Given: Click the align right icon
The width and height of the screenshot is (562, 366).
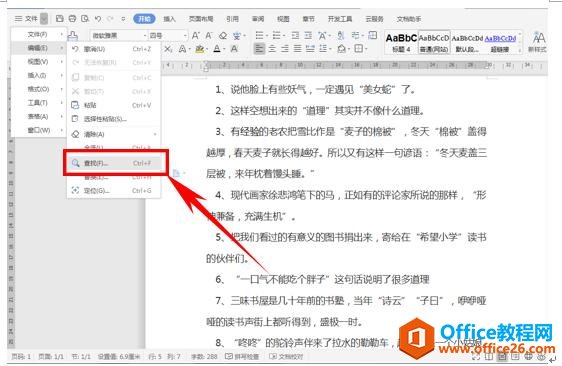Looking at the screenshot, I should [285, 48].
